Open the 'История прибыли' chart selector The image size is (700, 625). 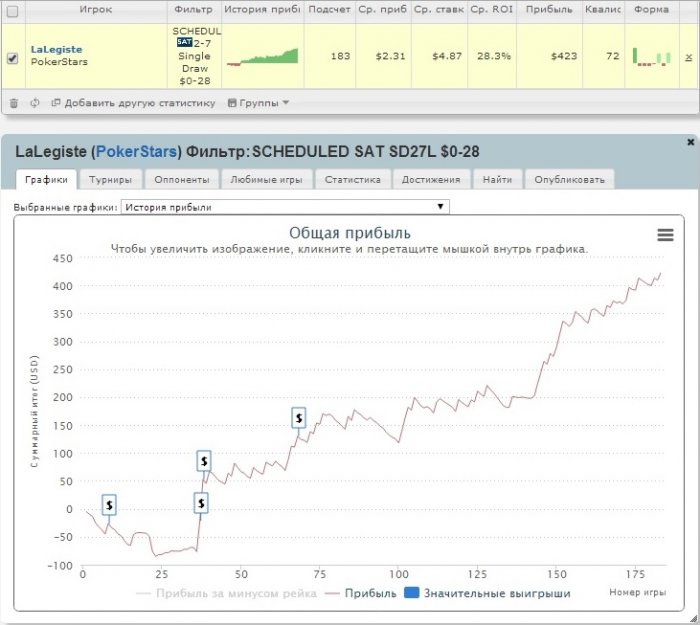[285, 207]
